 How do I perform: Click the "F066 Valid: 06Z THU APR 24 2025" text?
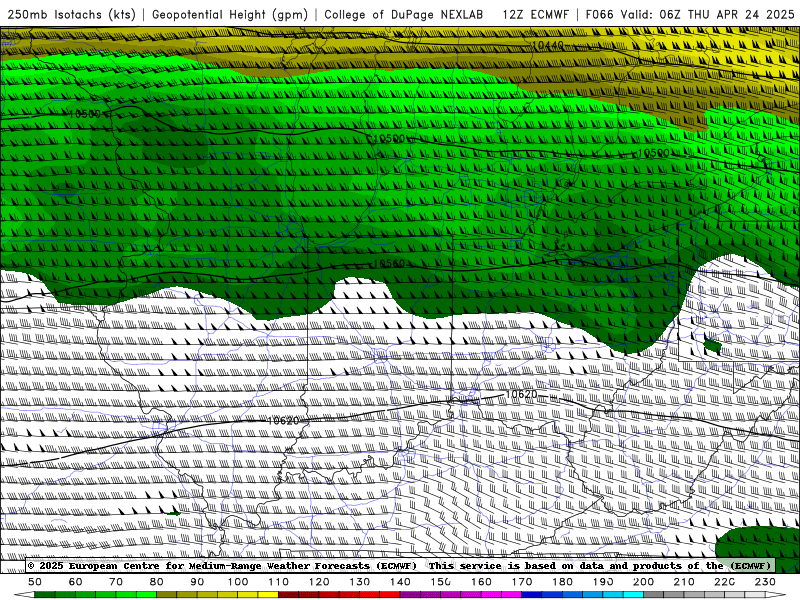[x=690, y=14]
